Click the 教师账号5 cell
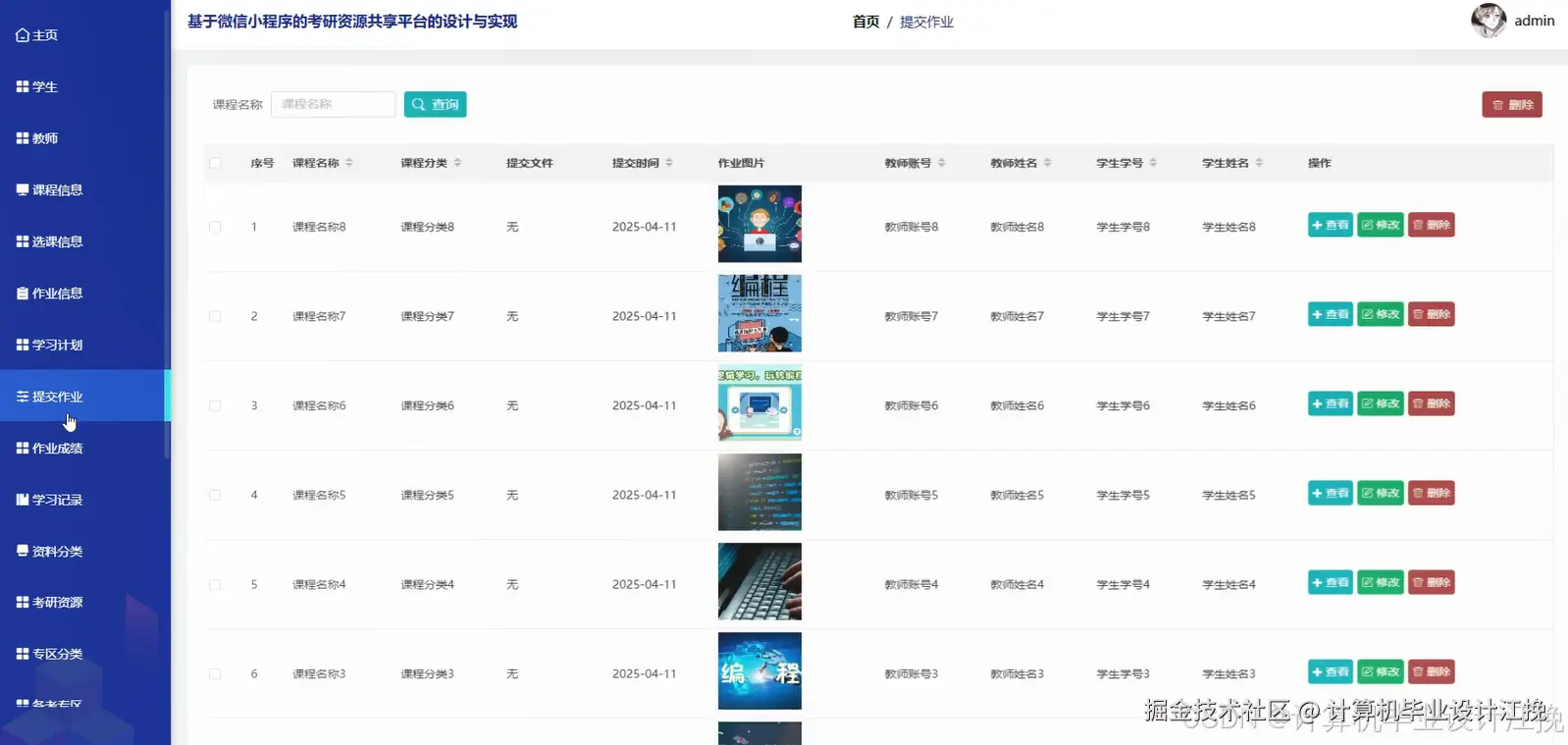Screen dimensions: 1568x745 pos(912,495)
